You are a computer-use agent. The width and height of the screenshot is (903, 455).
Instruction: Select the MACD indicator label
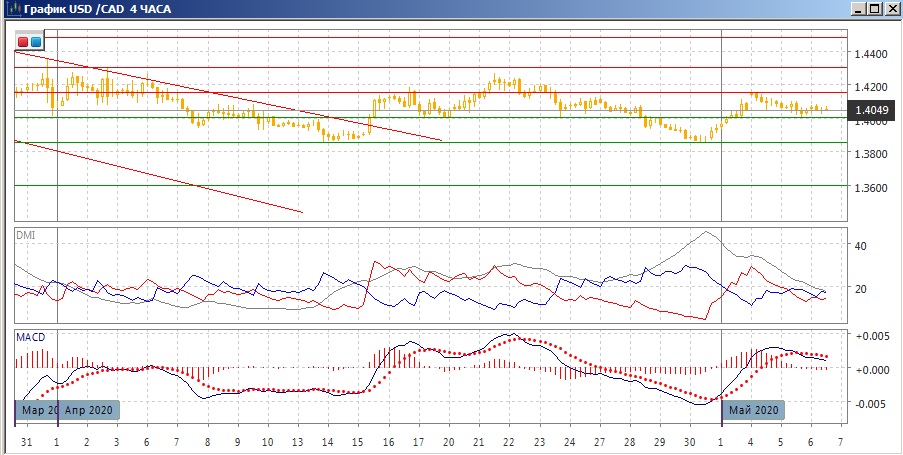(x=30, y=338)
